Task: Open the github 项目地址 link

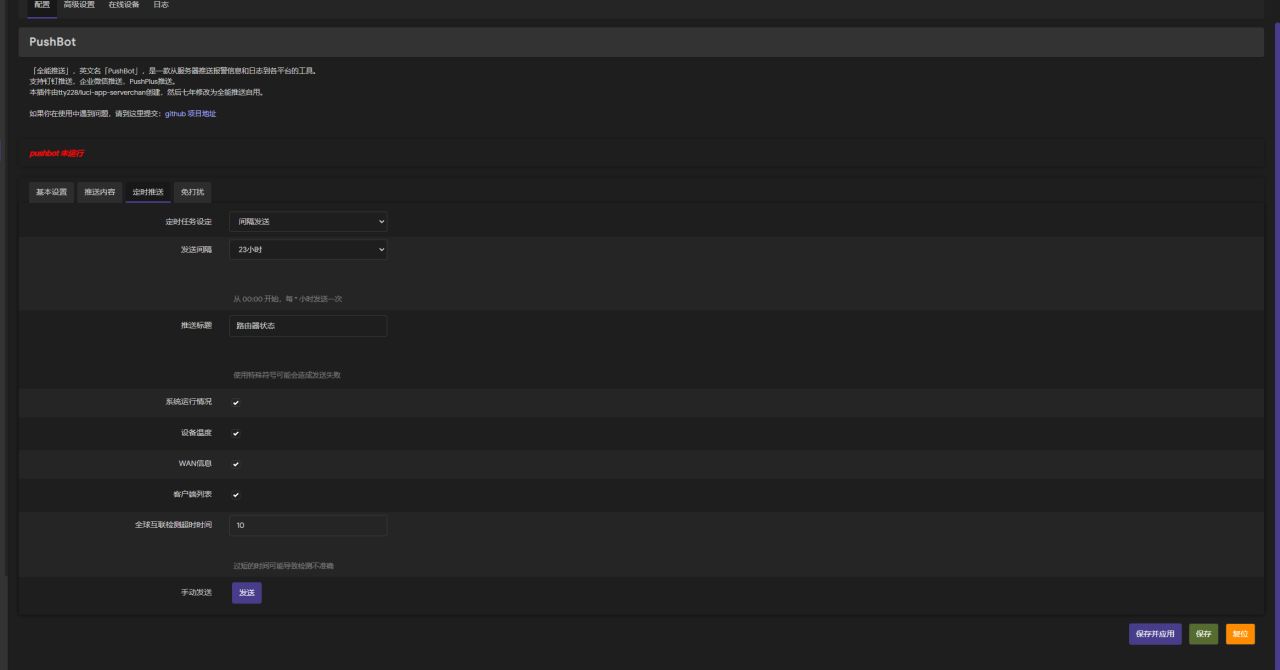Action: 190,114
